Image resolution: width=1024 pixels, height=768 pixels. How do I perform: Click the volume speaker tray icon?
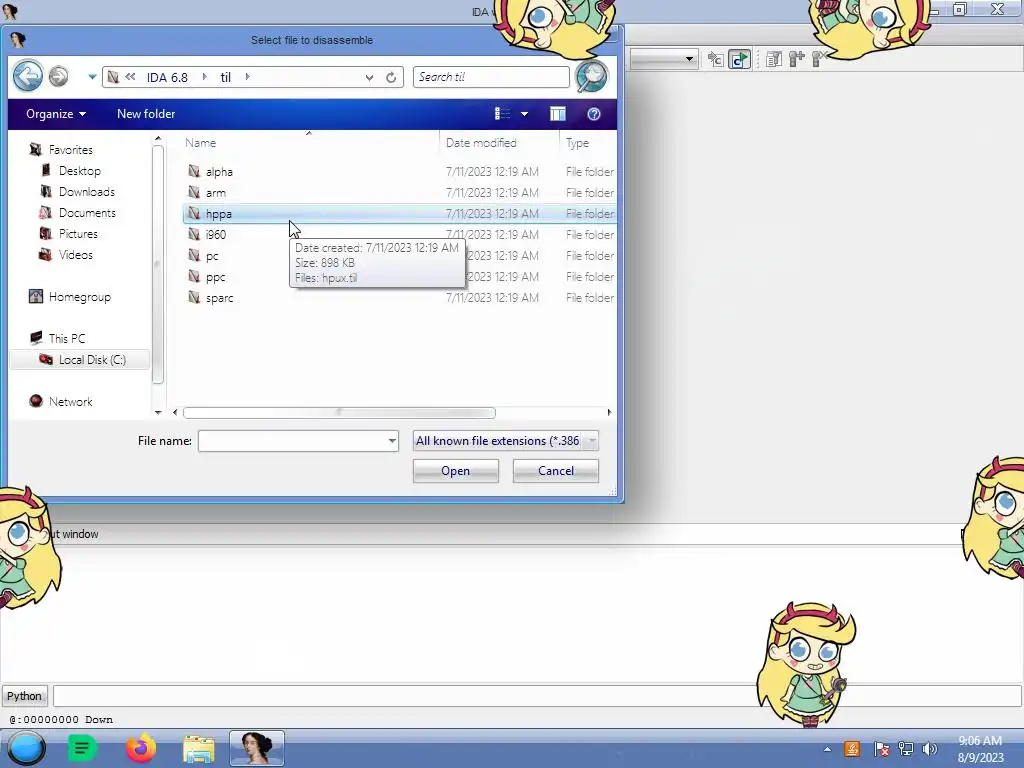[x=929, y=749]
